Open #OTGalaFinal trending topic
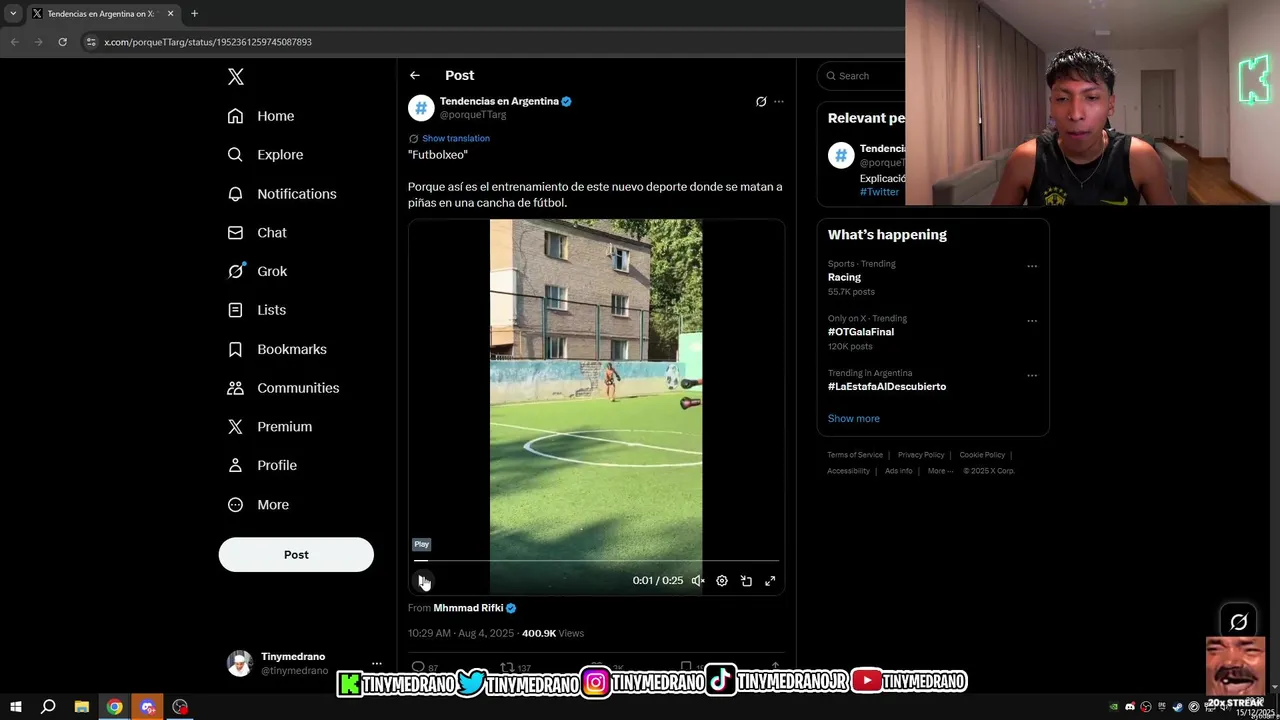Screen dimensions: 1280x720 [x=861, y=332]
